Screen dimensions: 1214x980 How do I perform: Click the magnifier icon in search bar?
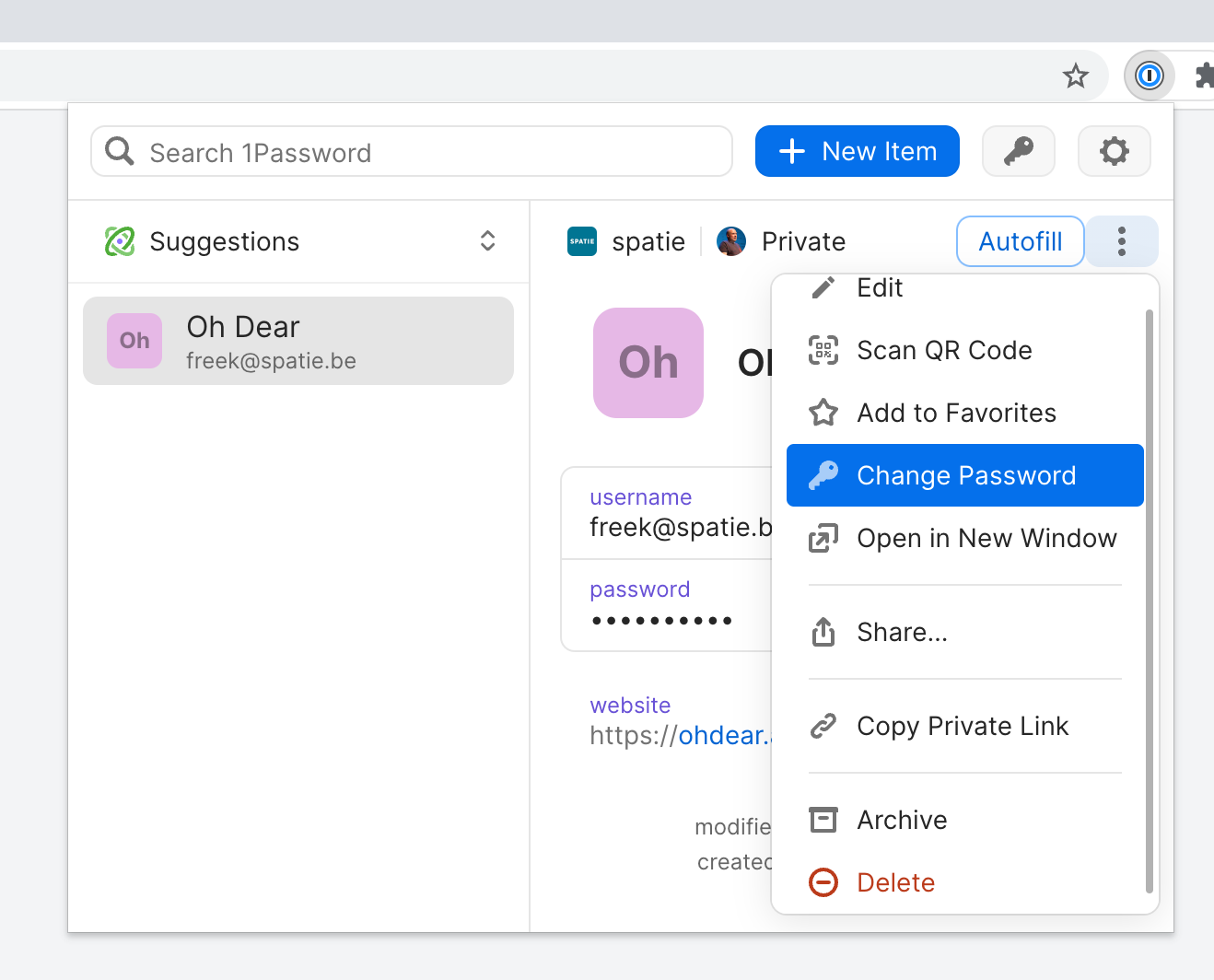click(x=120, y=151)
